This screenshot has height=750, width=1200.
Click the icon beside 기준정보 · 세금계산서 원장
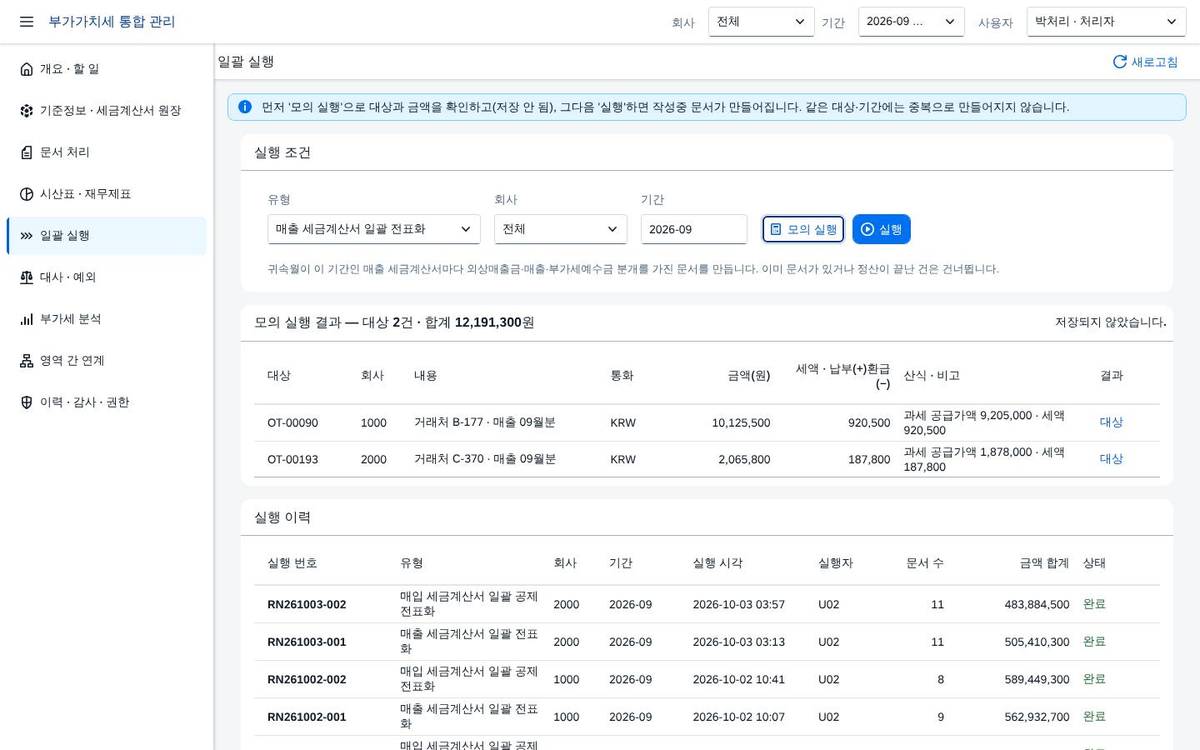(27, 111)
